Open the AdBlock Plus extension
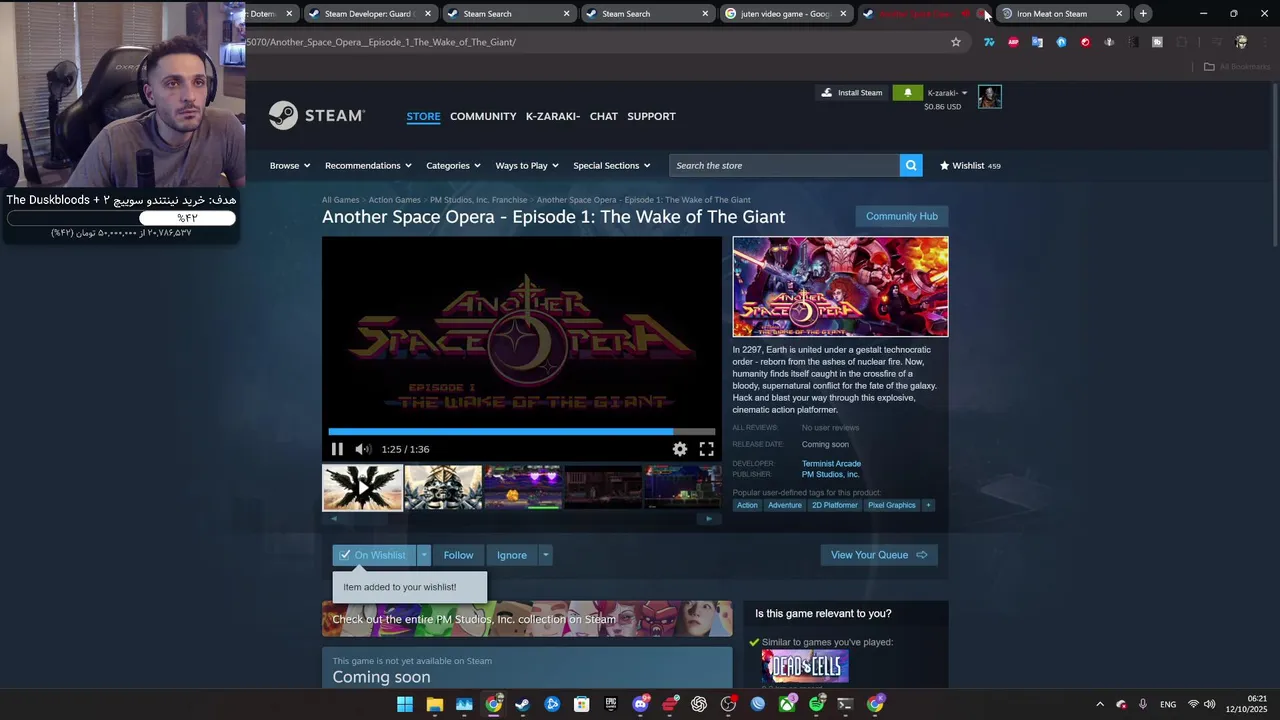 pos(1013,42)
